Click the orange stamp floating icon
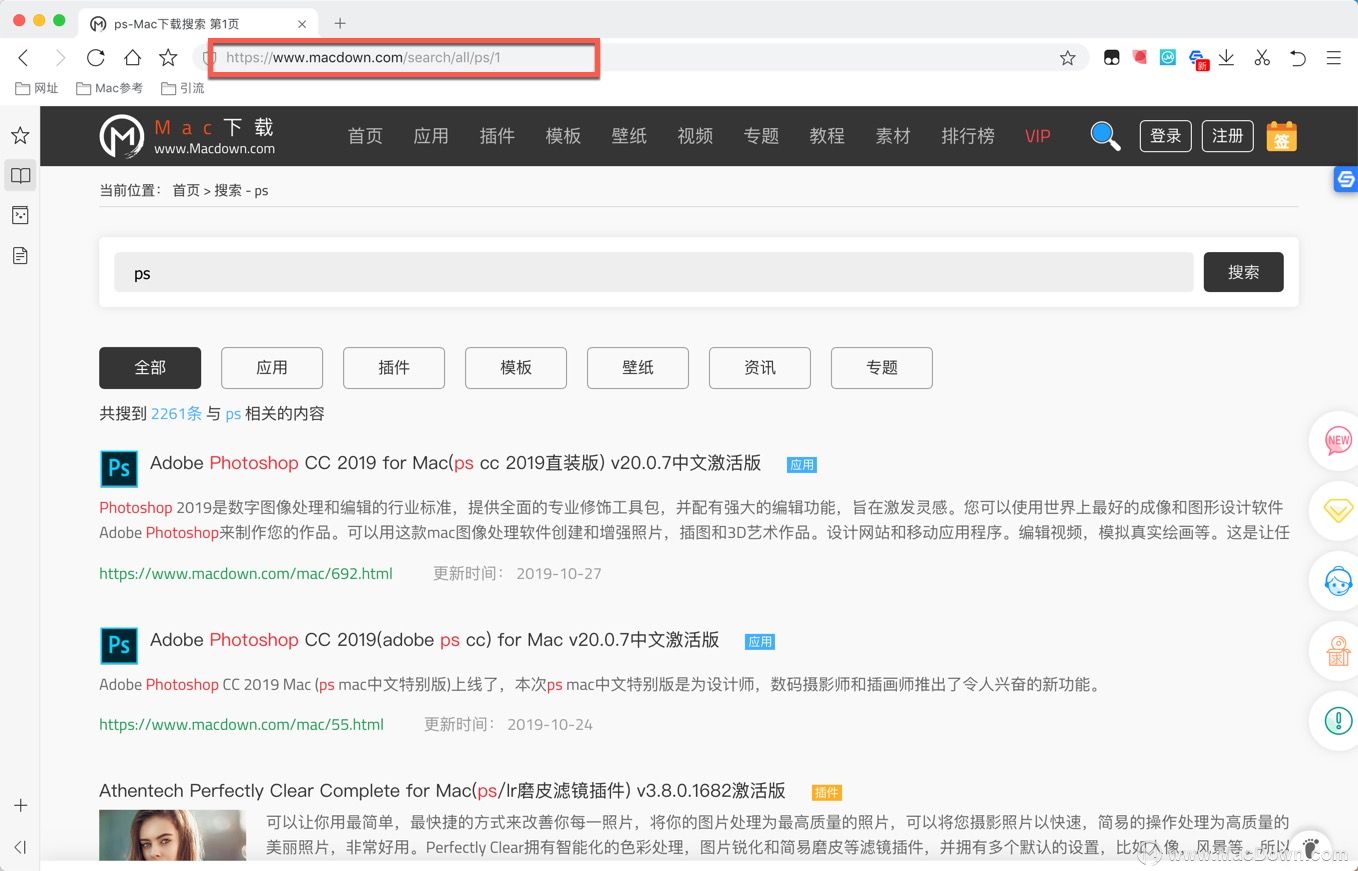Viewport: 1358px width, 871px height. coord(1338,650)
